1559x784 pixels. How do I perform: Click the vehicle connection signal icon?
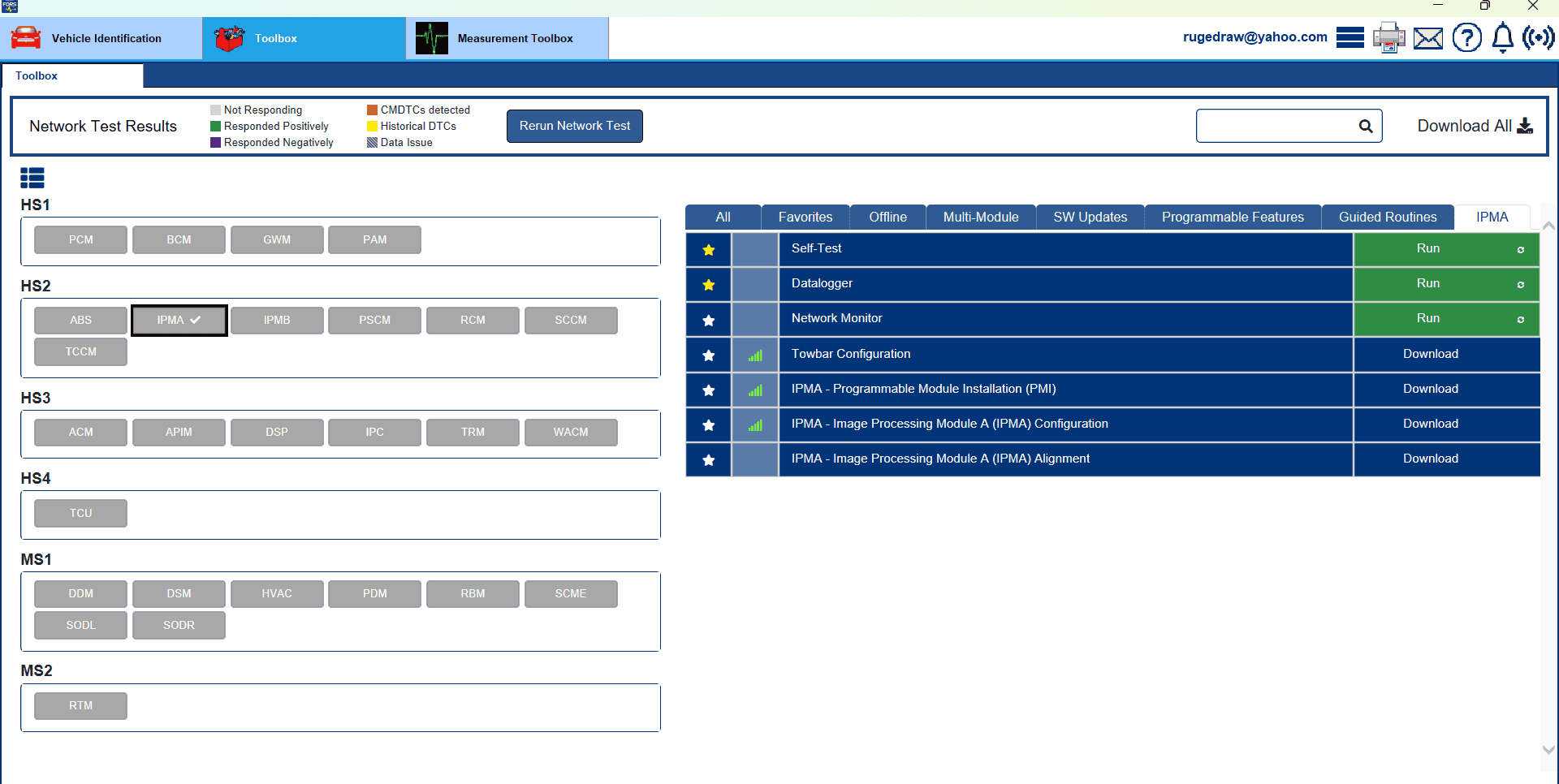coord(1538,37)
